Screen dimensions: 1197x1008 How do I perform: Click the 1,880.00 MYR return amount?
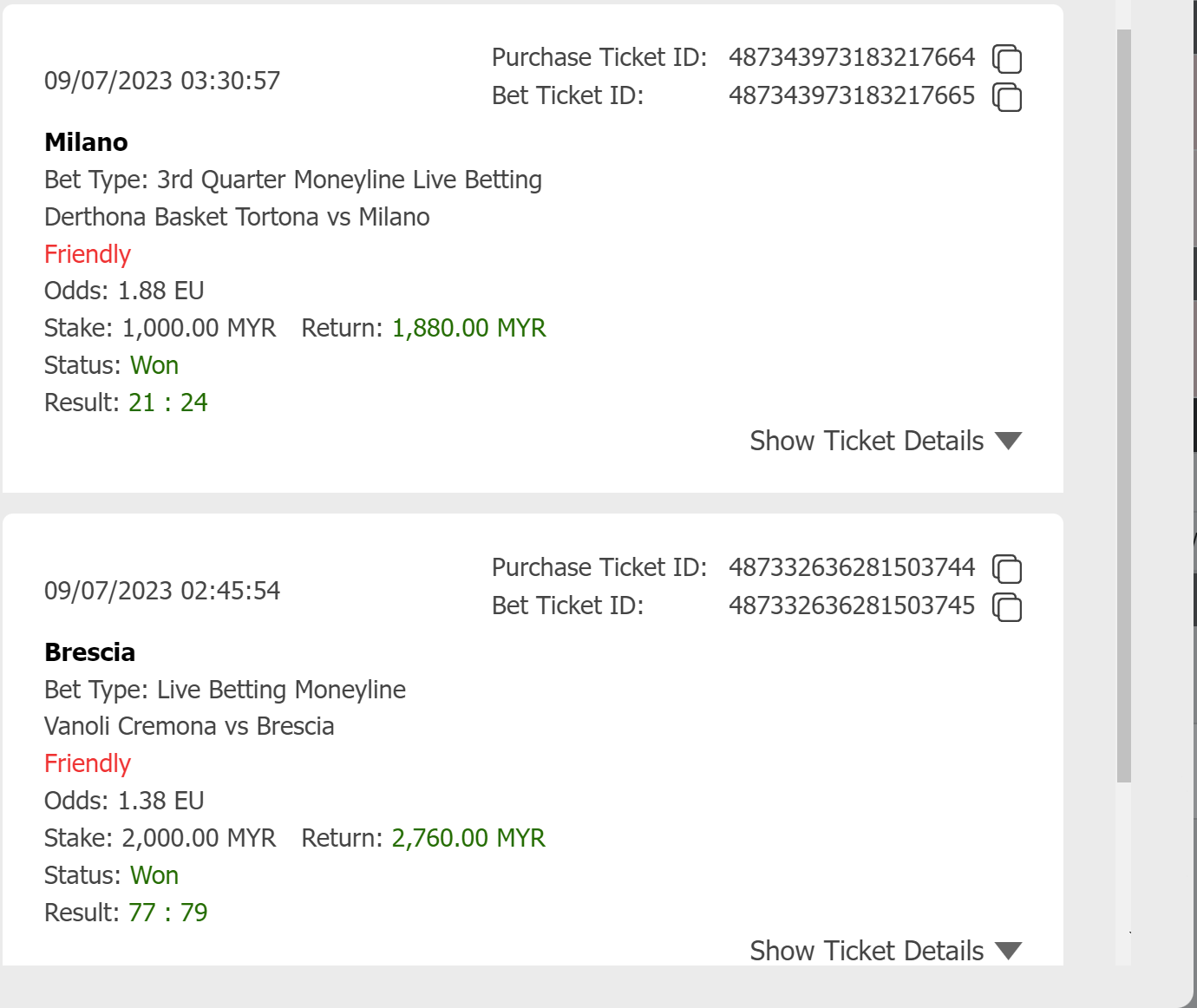tap(469, 328)
